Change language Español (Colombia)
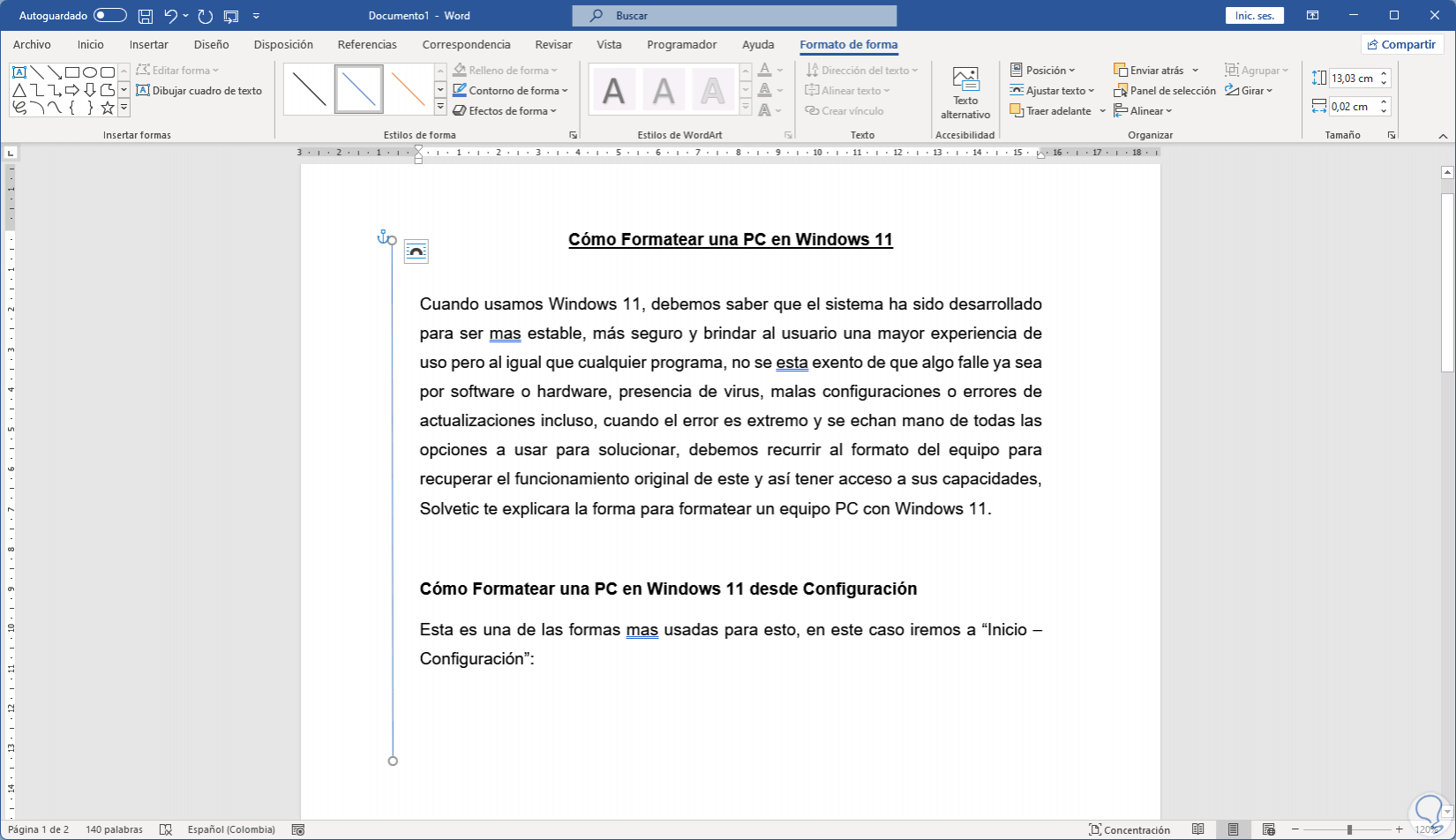The image size is (1456, 840). coord(231,829)
